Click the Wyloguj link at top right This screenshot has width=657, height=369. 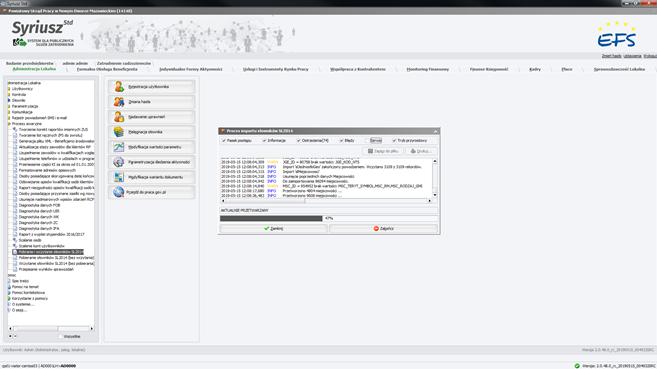[x=650, y=56]
